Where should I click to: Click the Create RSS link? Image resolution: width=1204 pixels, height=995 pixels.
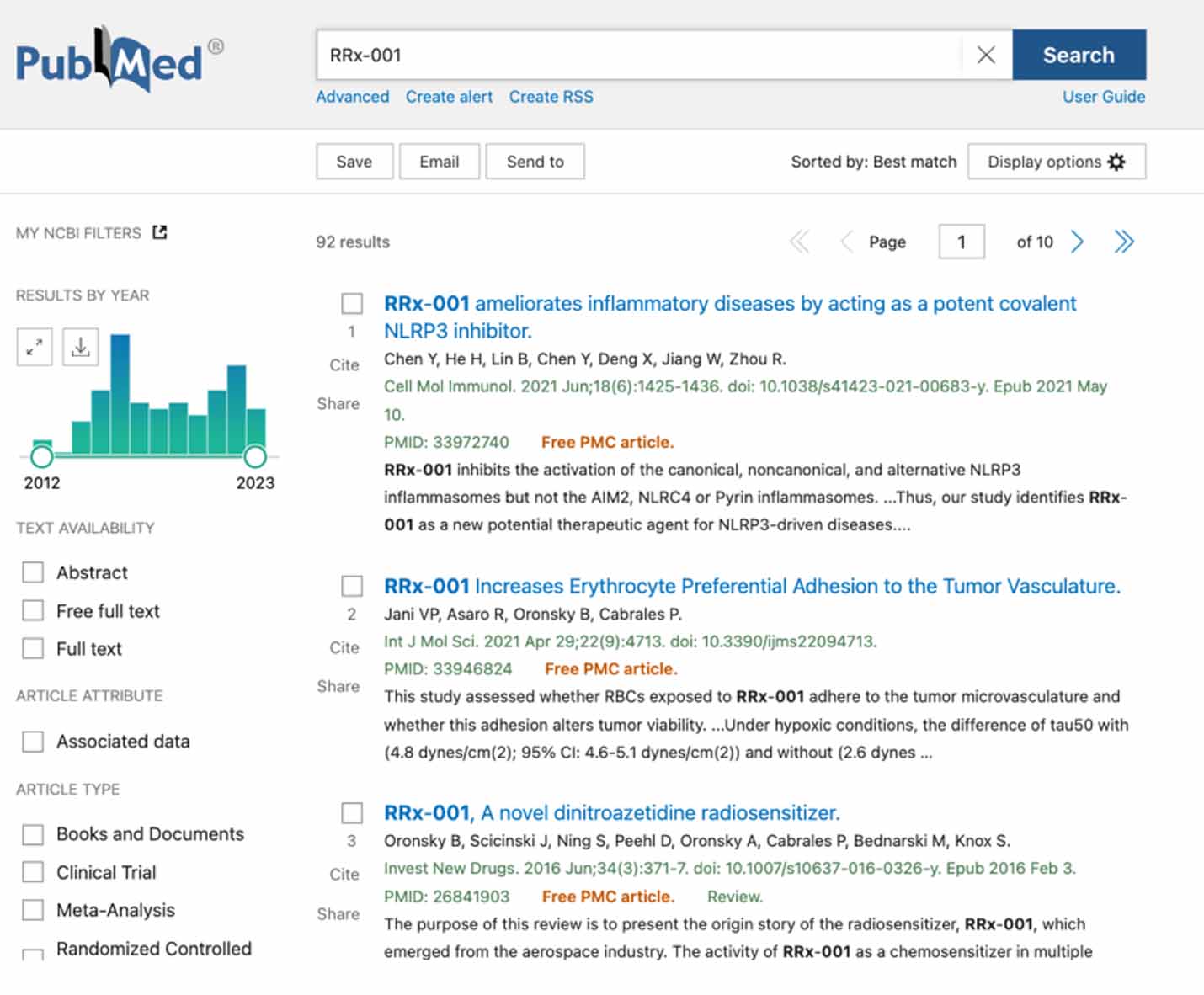click(551, 97)
